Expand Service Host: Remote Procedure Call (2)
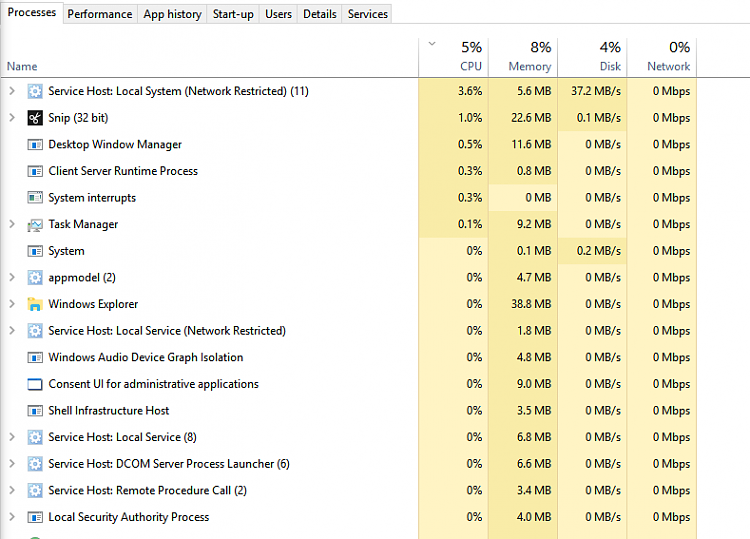Viewport: 750px width, 539px height. click(x=12, y=491)
